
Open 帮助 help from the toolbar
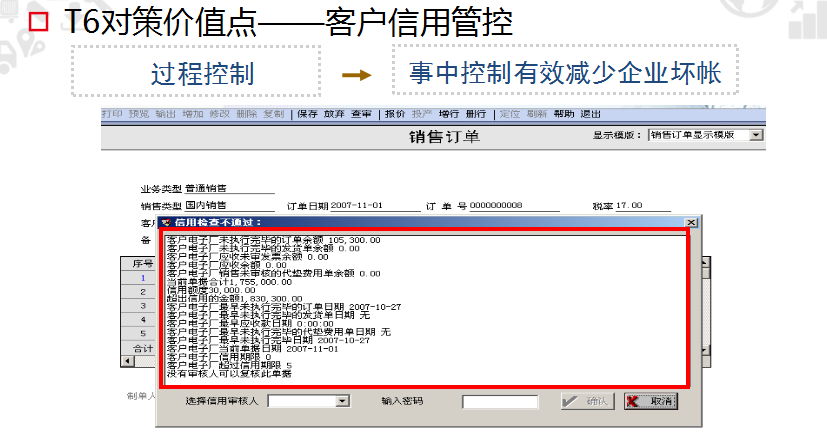pos(564,114)
